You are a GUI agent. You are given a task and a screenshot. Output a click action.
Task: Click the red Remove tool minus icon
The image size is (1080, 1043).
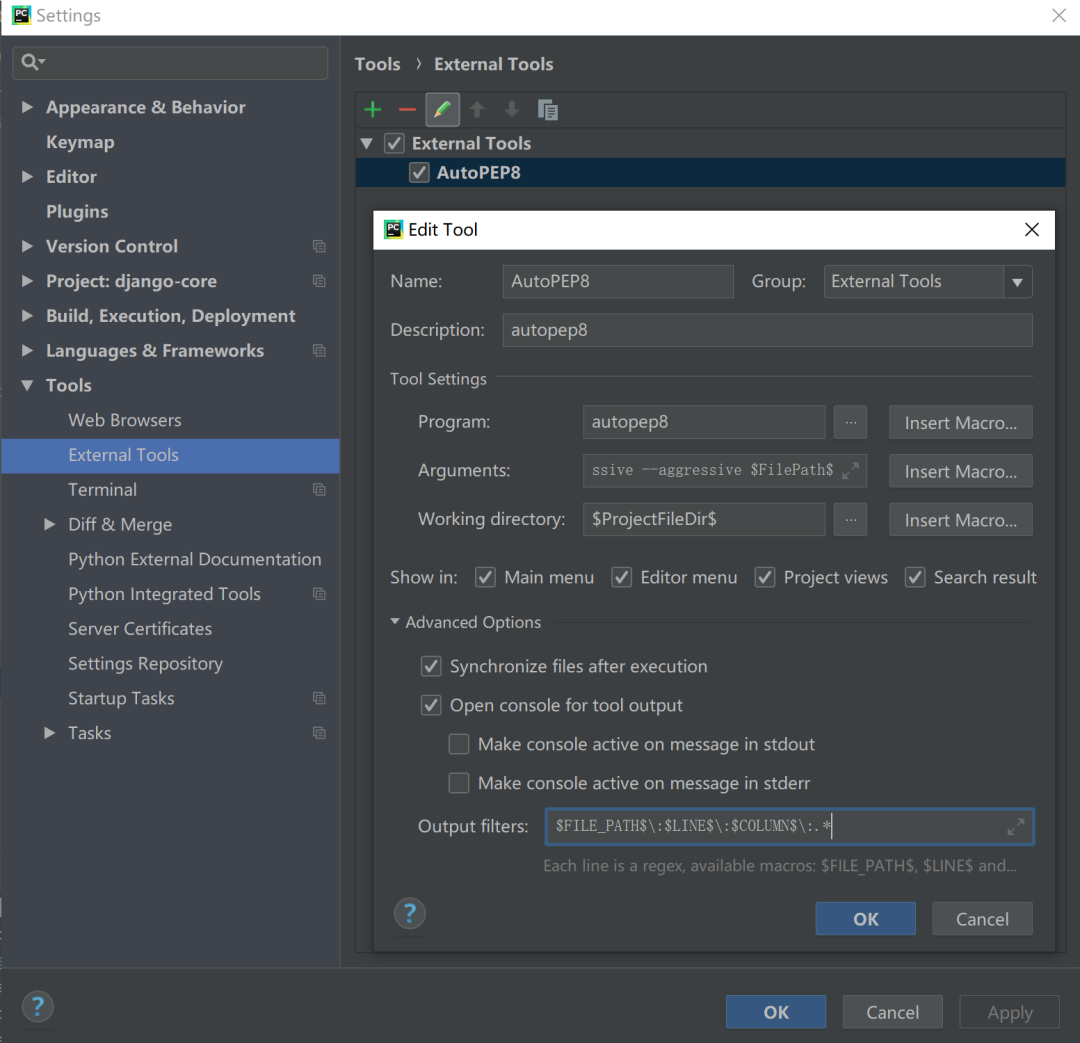(x=407, y=109)
